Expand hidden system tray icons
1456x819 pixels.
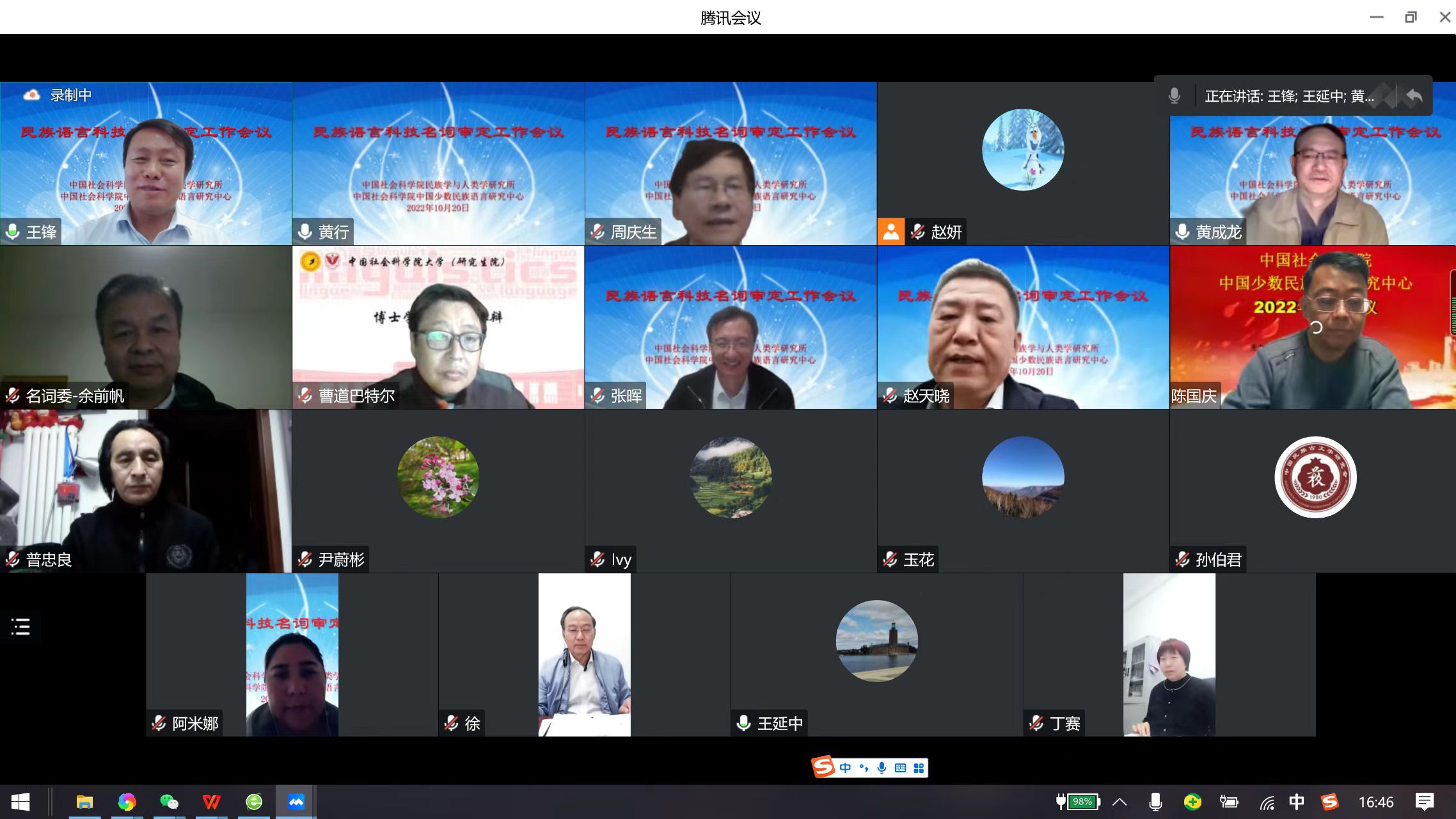1120,802
